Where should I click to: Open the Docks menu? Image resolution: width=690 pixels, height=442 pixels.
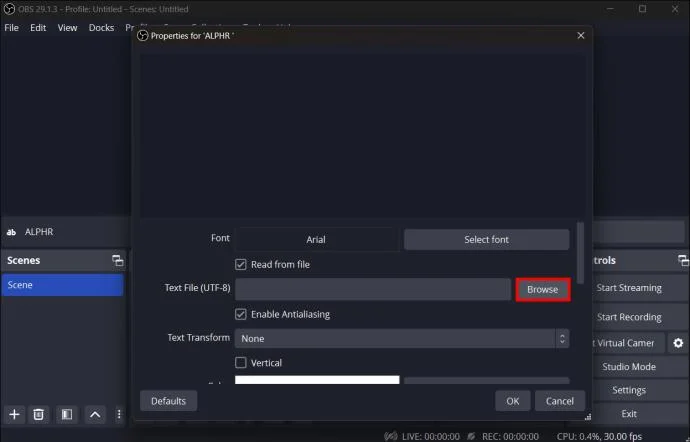click(101, 27)
